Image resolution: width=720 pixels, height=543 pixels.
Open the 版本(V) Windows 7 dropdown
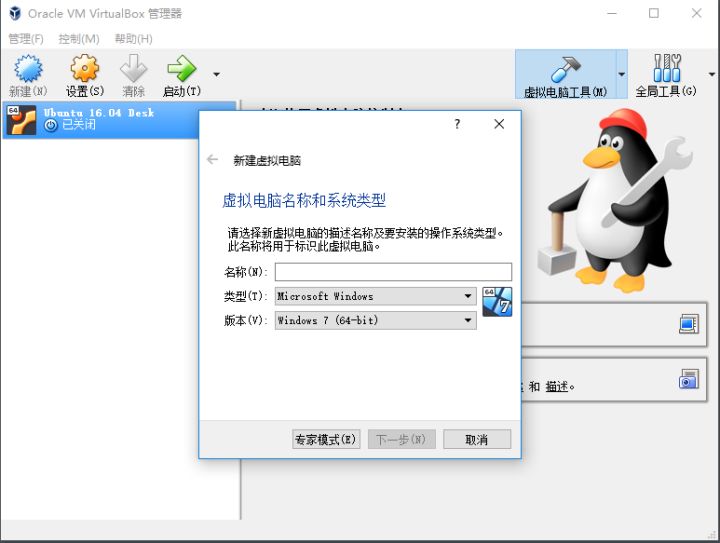click(x=376, y=320)
